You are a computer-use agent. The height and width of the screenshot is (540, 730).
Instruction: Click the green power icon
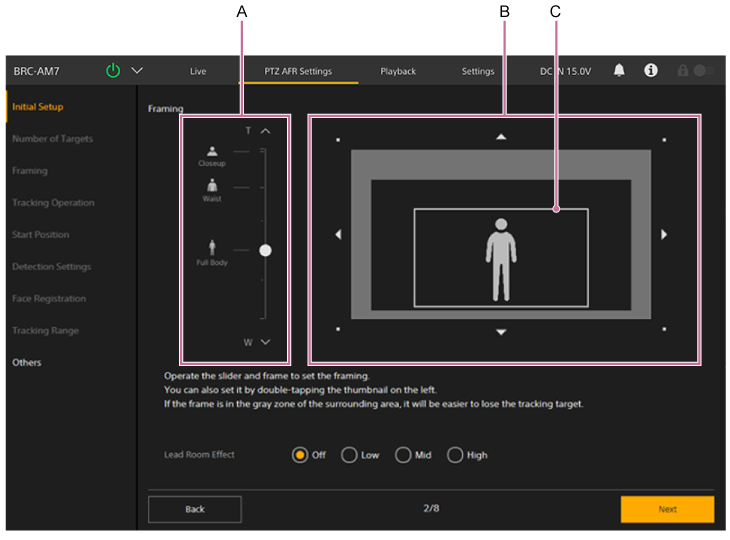coord(113,71)
